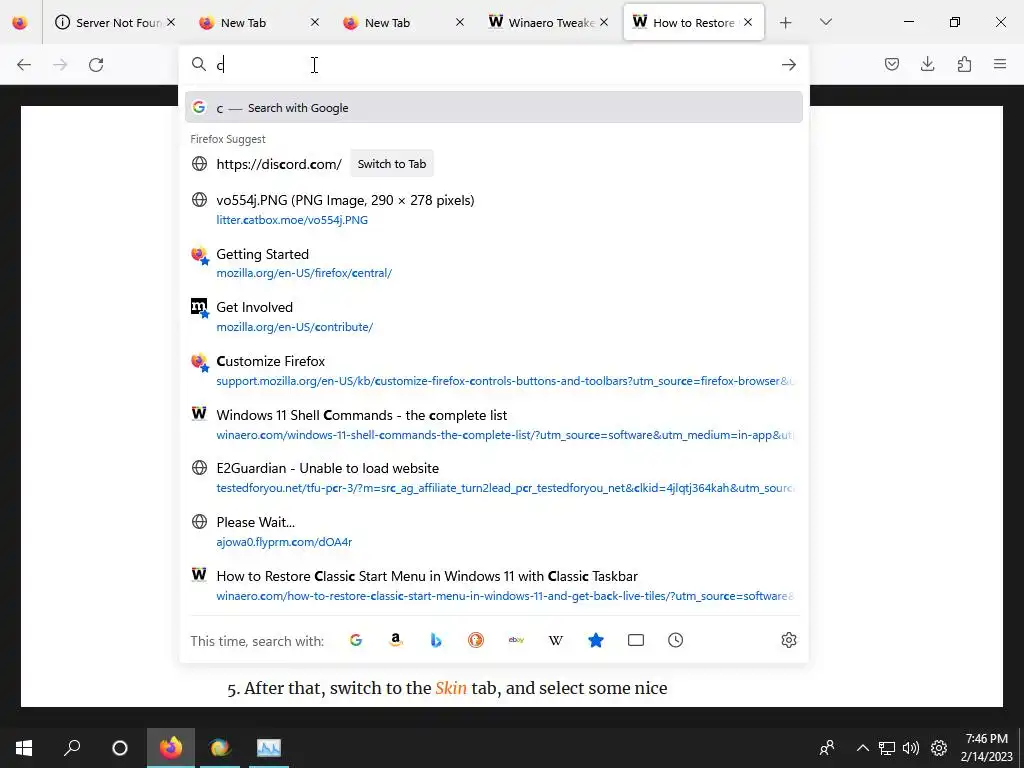
Task: Search History using the clock icon
Action: (x=675, y=640)
